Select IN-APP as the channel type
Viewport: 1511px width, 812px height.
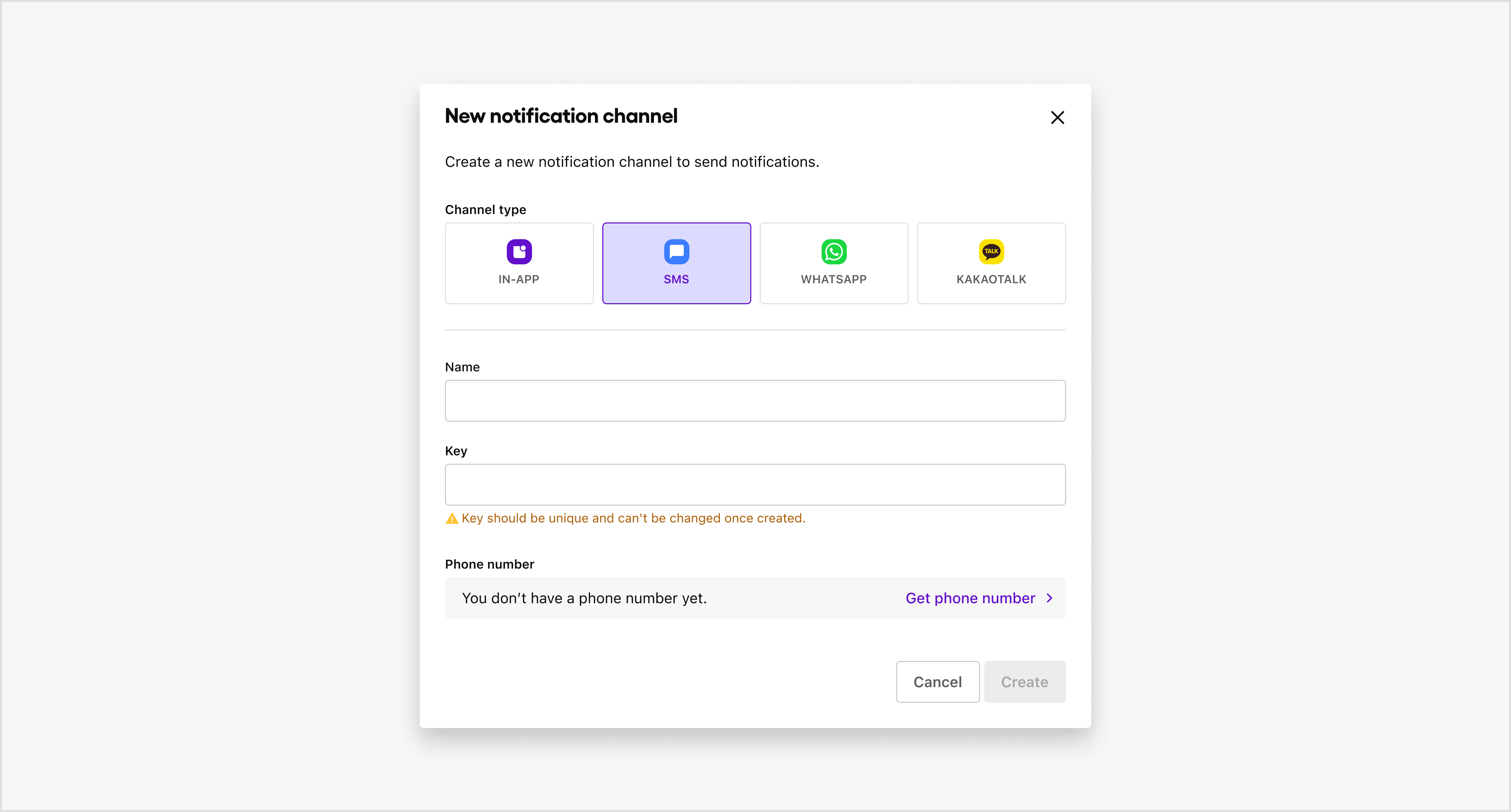tap(518, 263)
